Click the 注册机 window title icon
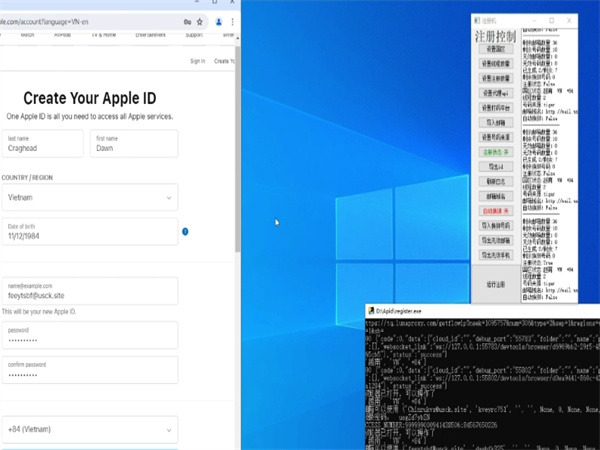The height and width of the screenshot is (450, 600). [x=477, y=20]
